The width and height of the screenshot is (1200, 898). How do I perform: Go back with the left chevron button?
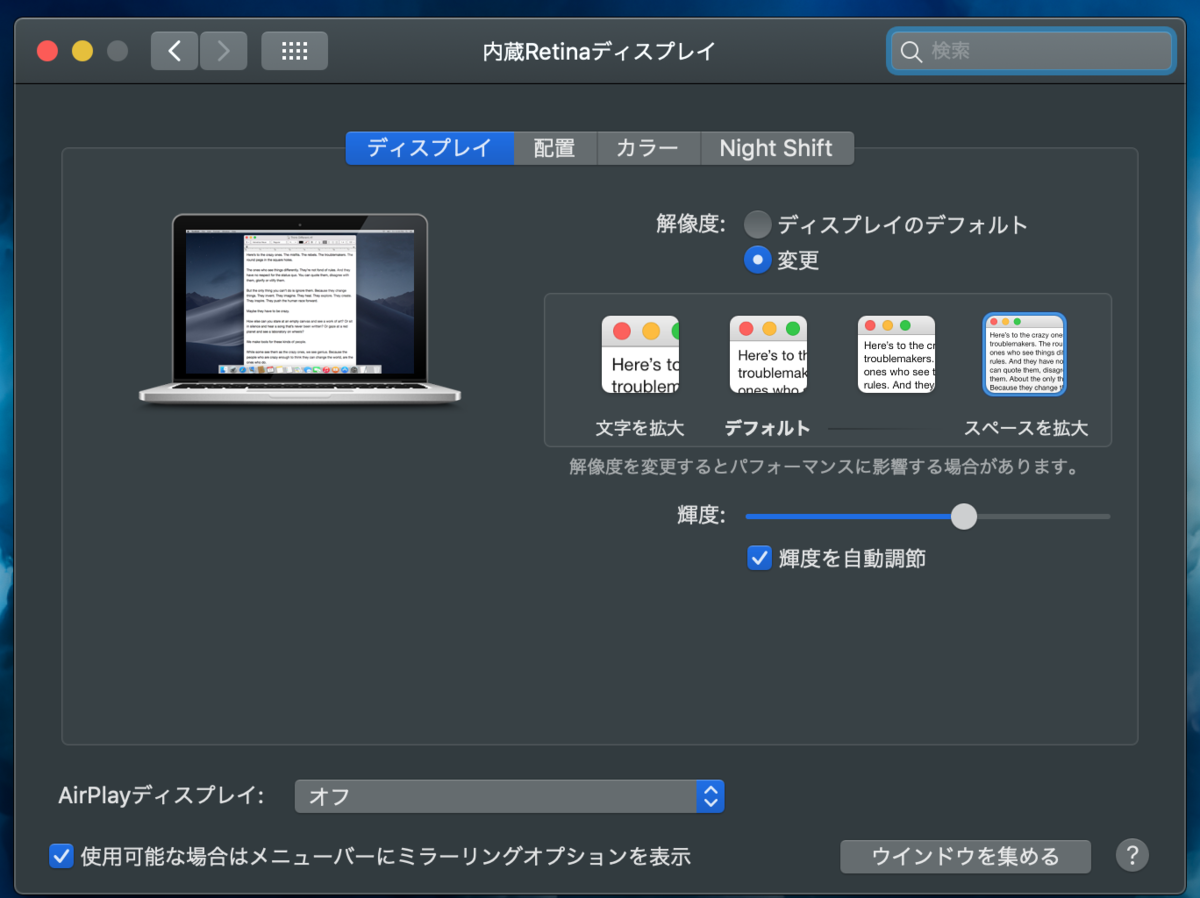(x=175, y=50)
